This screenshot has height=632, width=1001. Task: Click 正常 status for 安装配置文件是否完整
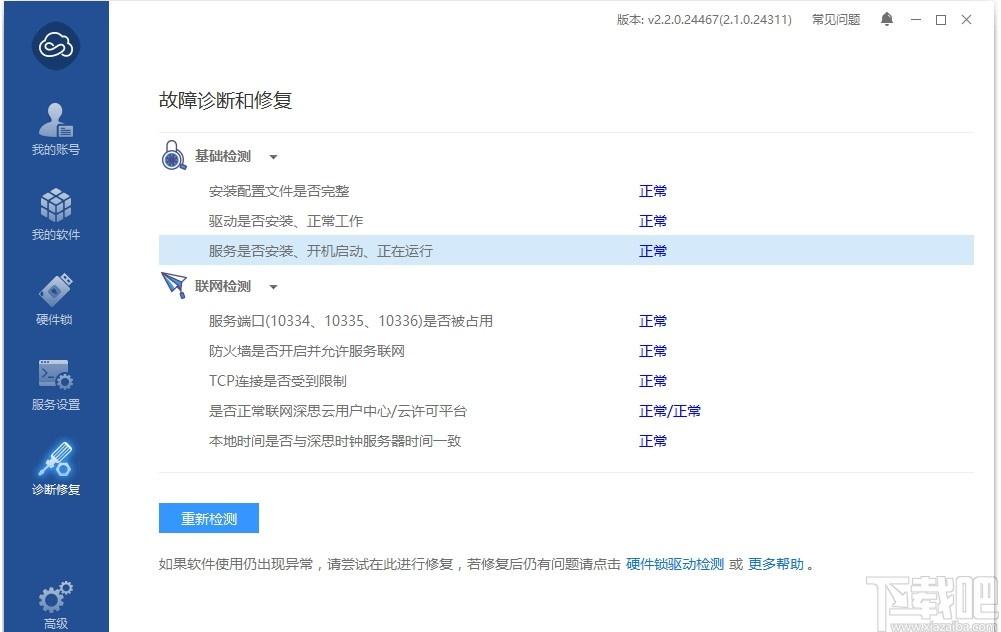tap(652, 191)
